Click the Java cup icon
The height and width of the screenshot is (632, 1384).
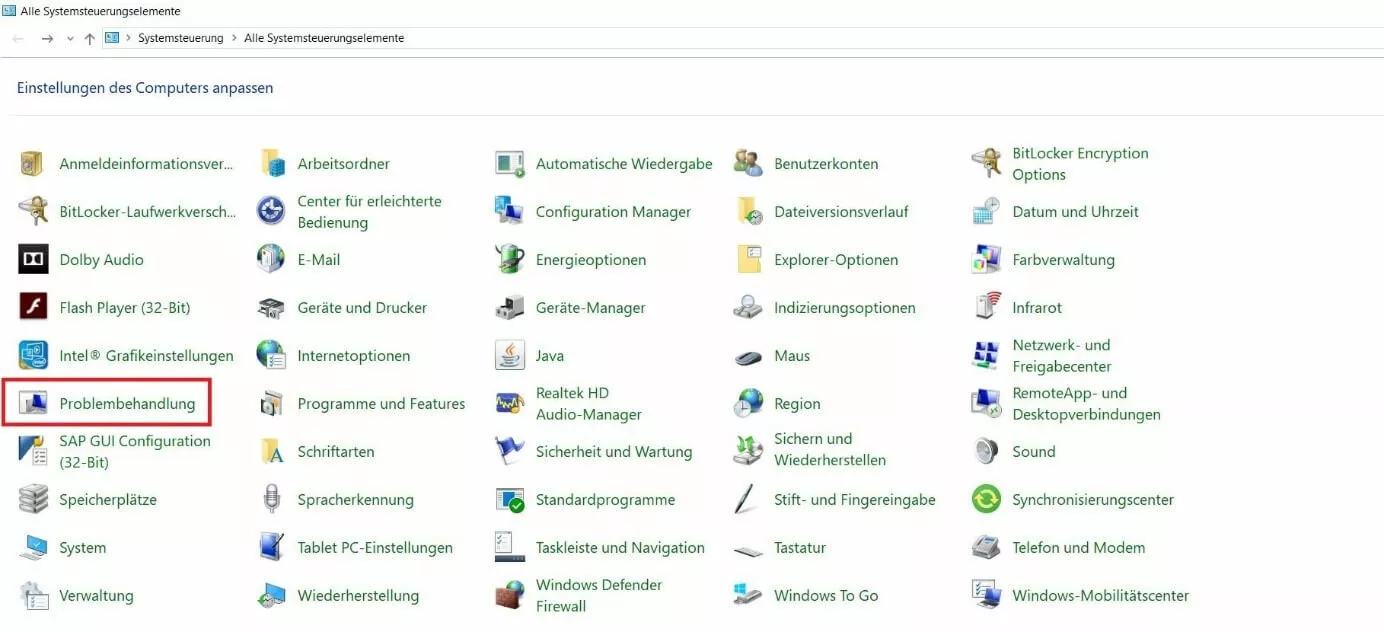(510, 356)
